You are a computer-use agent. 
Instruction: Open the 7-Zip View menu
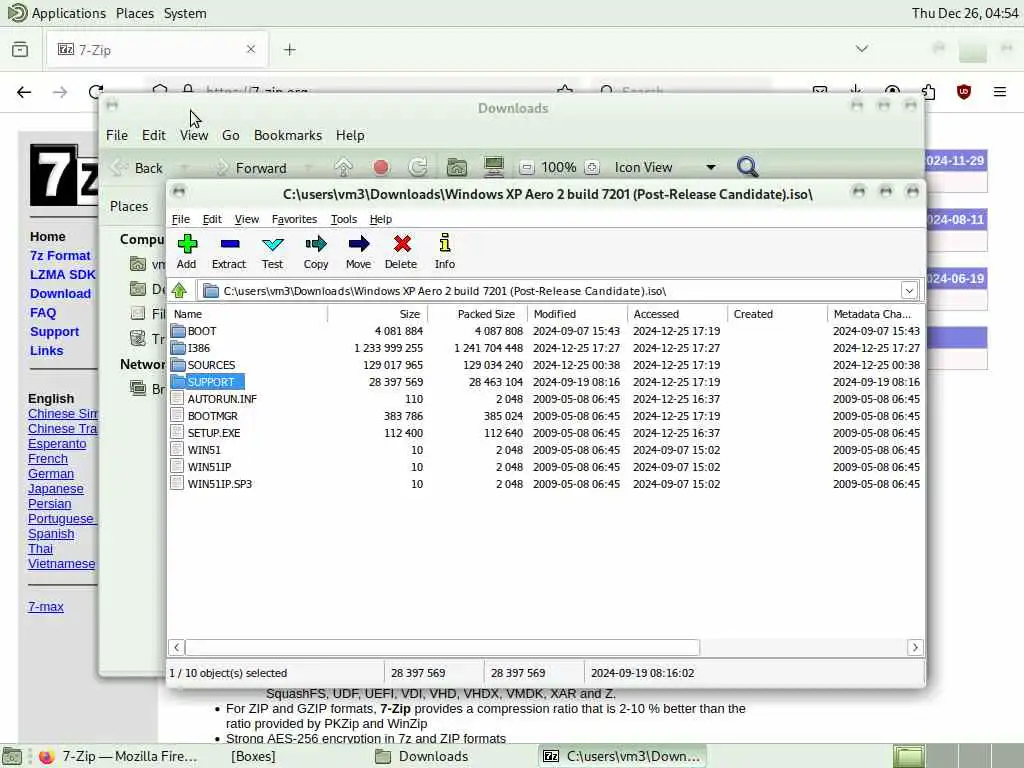pos(247,219)
